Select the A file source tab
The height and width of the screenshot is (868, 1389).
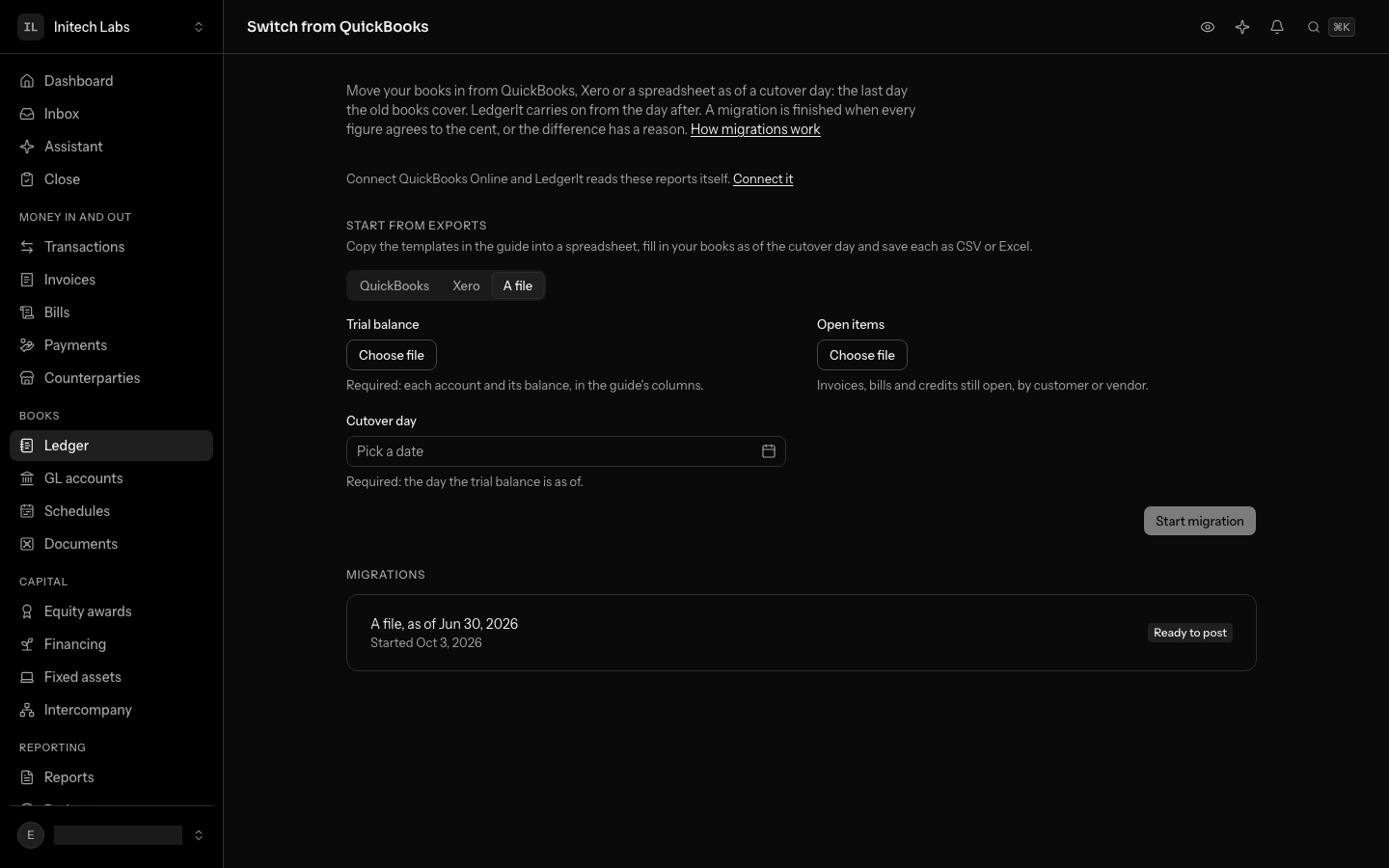518,285
